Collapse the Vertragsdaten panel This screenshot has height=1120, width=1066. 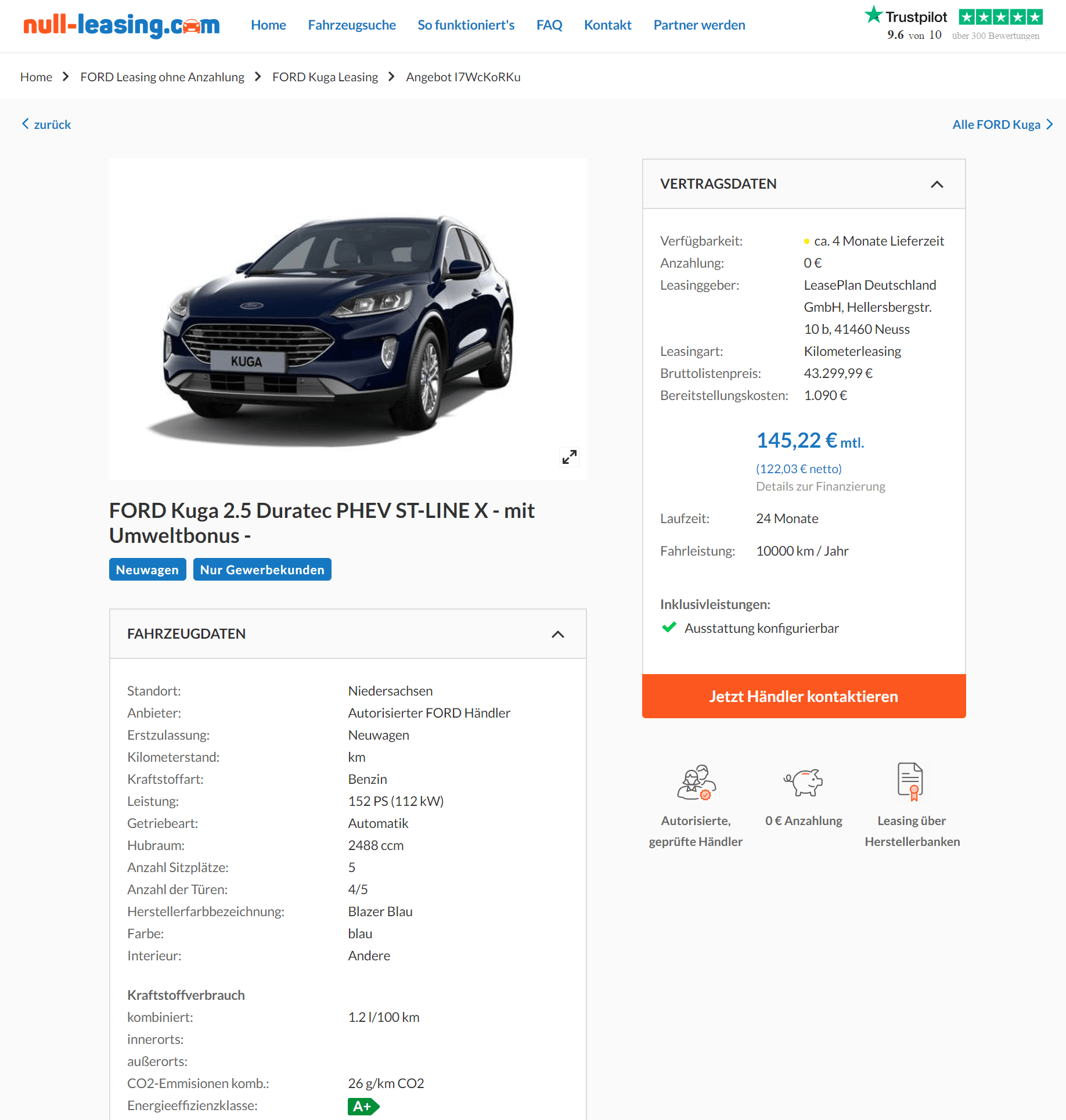(937, 184)
